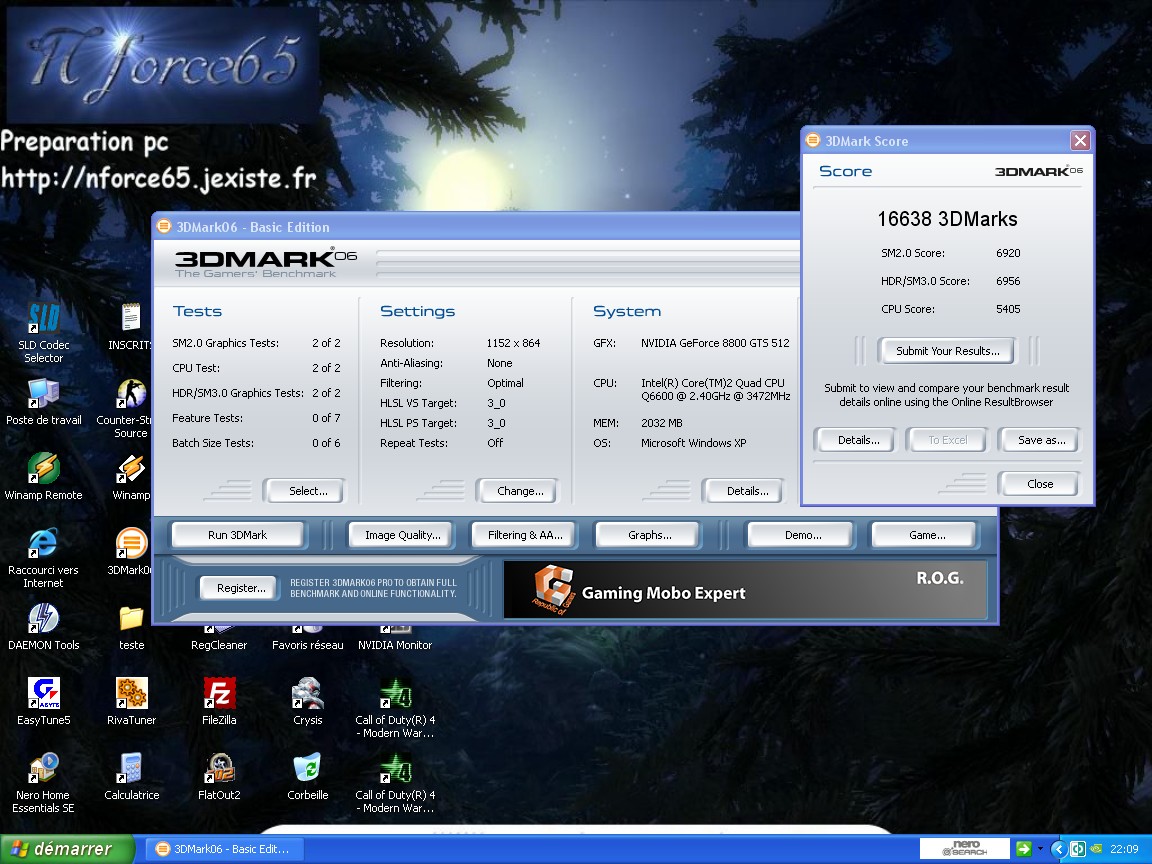Click the Register button
The width and height of the screenshot is (1152, 864).
[241, 588]
